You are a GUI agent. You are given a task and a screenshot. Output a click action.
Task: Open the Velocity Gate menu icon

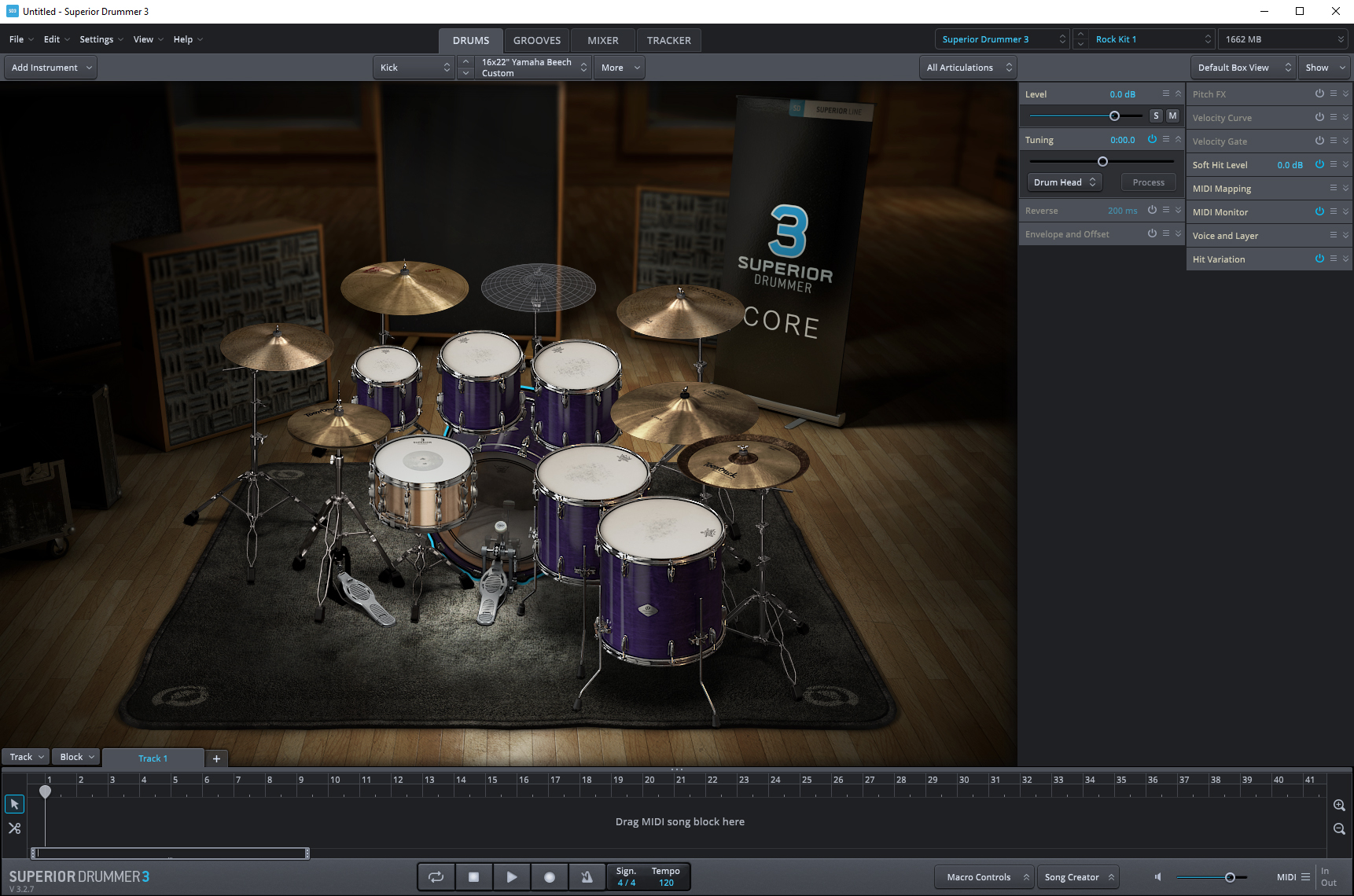1334,141
